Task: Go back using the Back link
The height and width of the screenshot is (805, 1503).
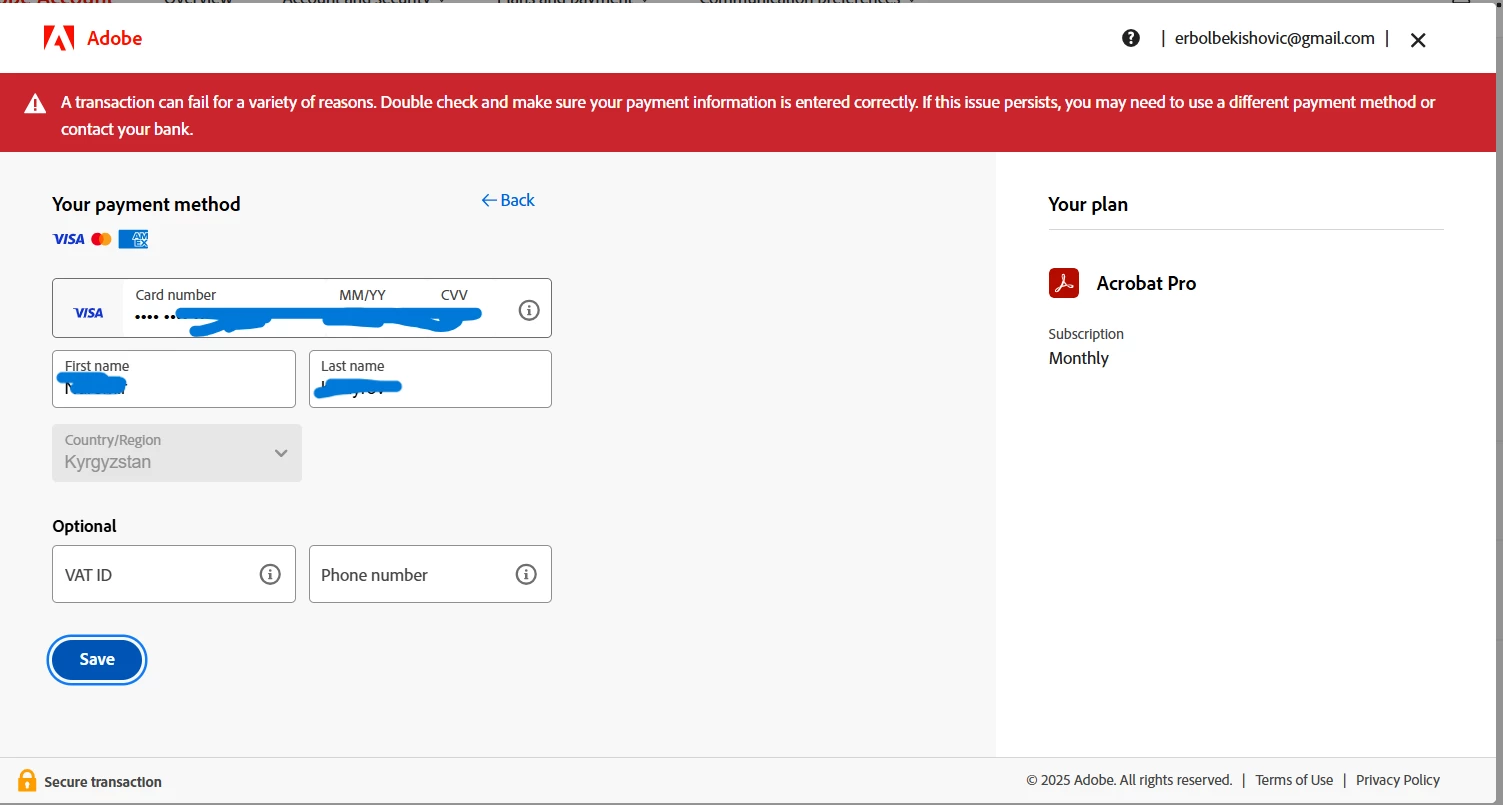Action: 508,200
